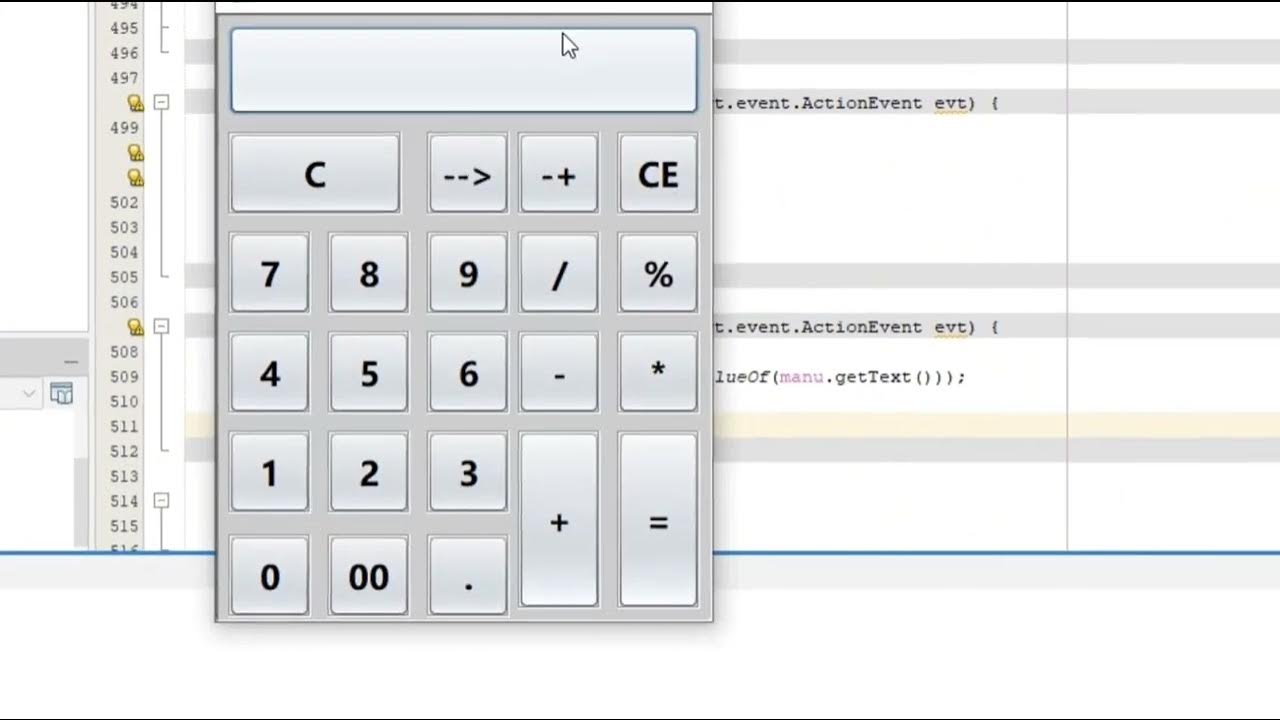Click the tall equals = button
1280x720 pixels.
658,520
